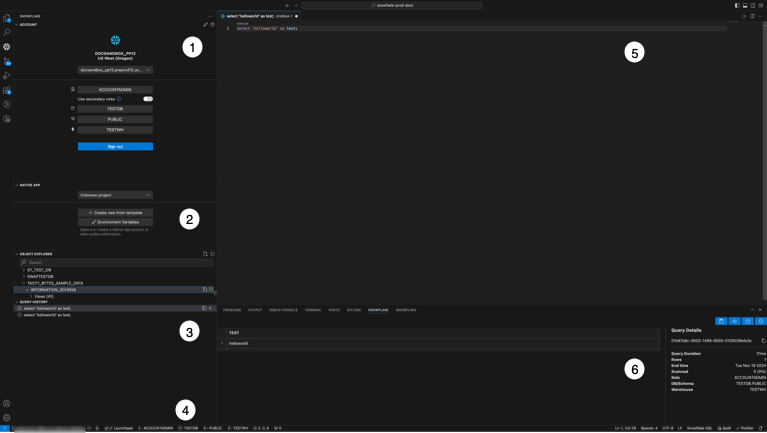The image size is (767, 433).
Task: Switch to the Terminal panel tab
Action: point(313,310)
